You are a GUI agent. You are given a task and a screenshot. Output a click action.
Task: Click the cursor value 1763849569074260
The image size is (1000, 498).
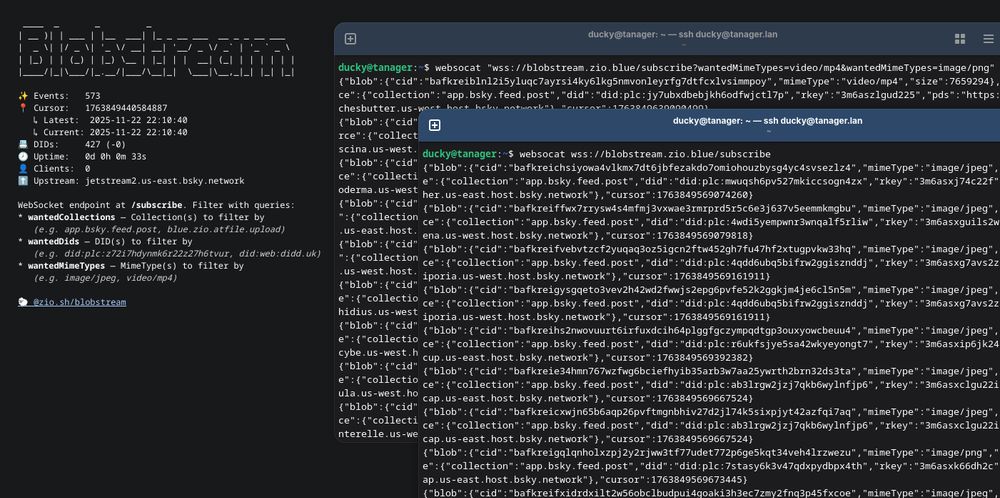tap(710, 195)
